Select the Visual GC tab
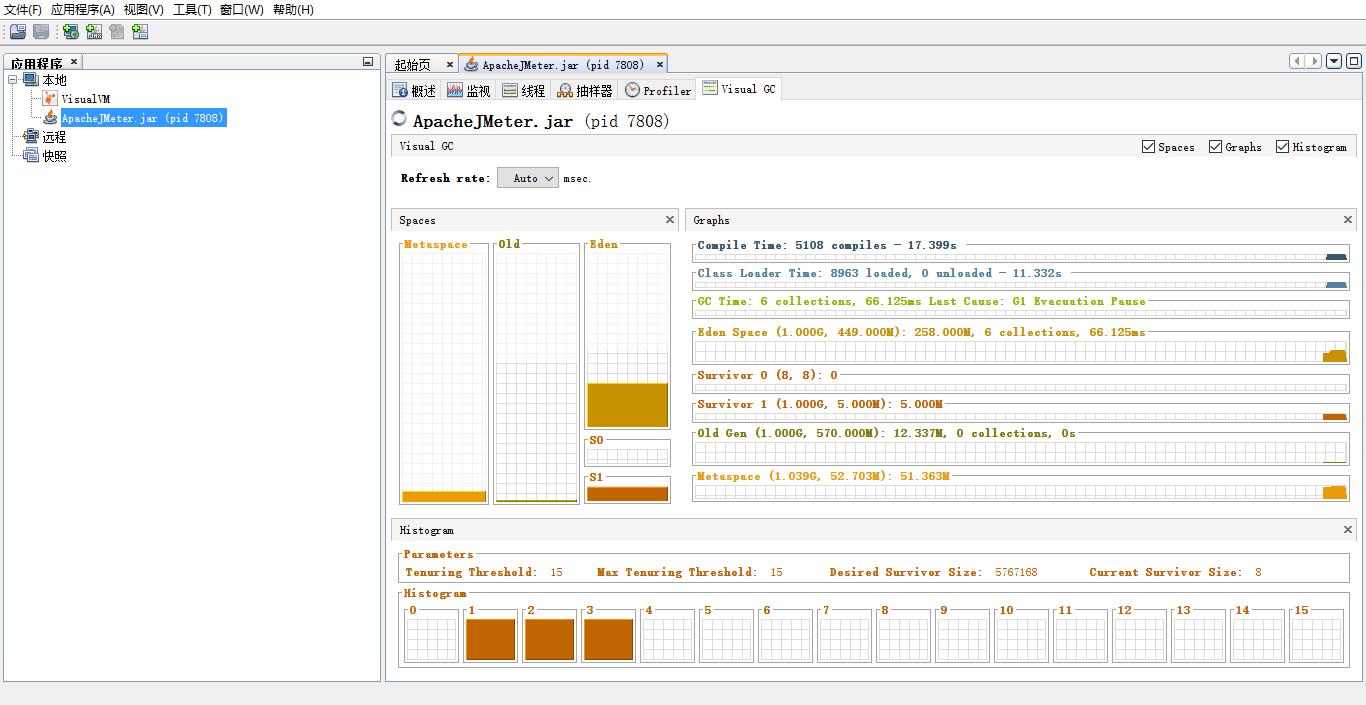Screen dimensions: 1366x705 739,89
